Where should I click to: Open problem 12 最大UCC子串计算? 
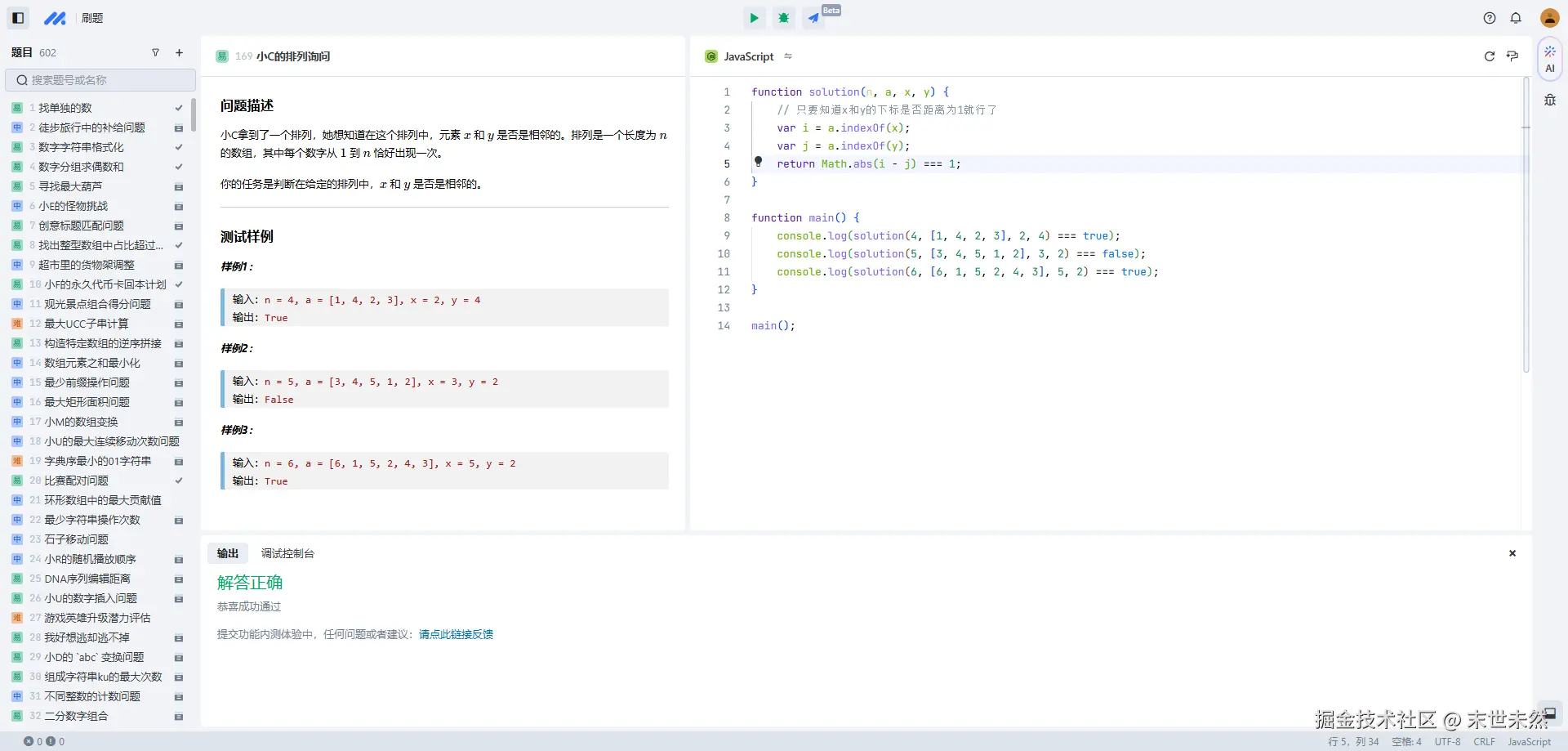tap(86, 324)
